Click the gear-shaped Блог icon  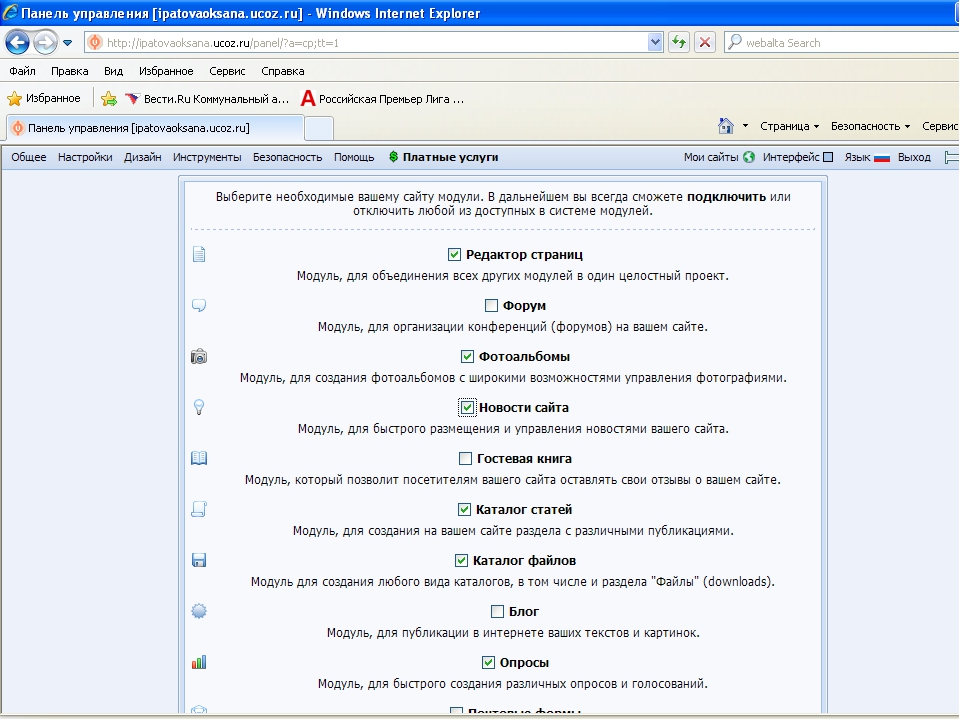[199, 611]
